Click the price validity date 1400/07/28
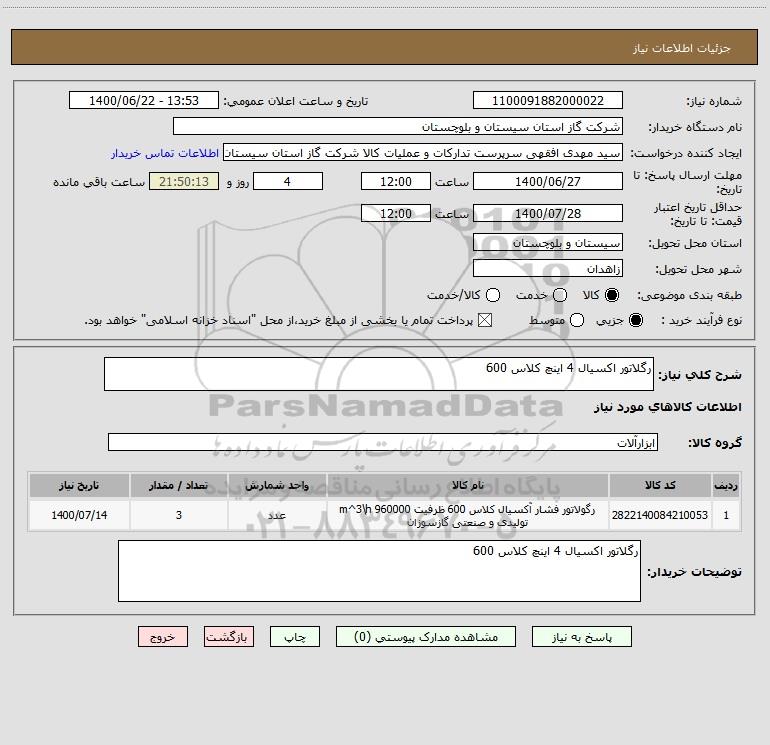 coord(548,213)
